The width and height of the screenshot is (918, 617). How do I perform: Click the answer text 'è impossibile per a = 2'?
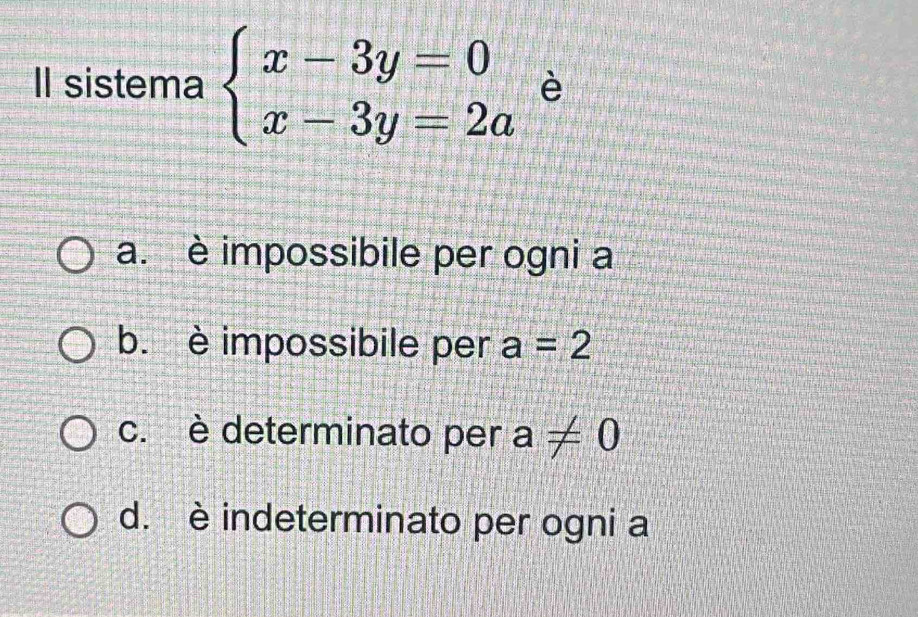(x=389, y=345)
